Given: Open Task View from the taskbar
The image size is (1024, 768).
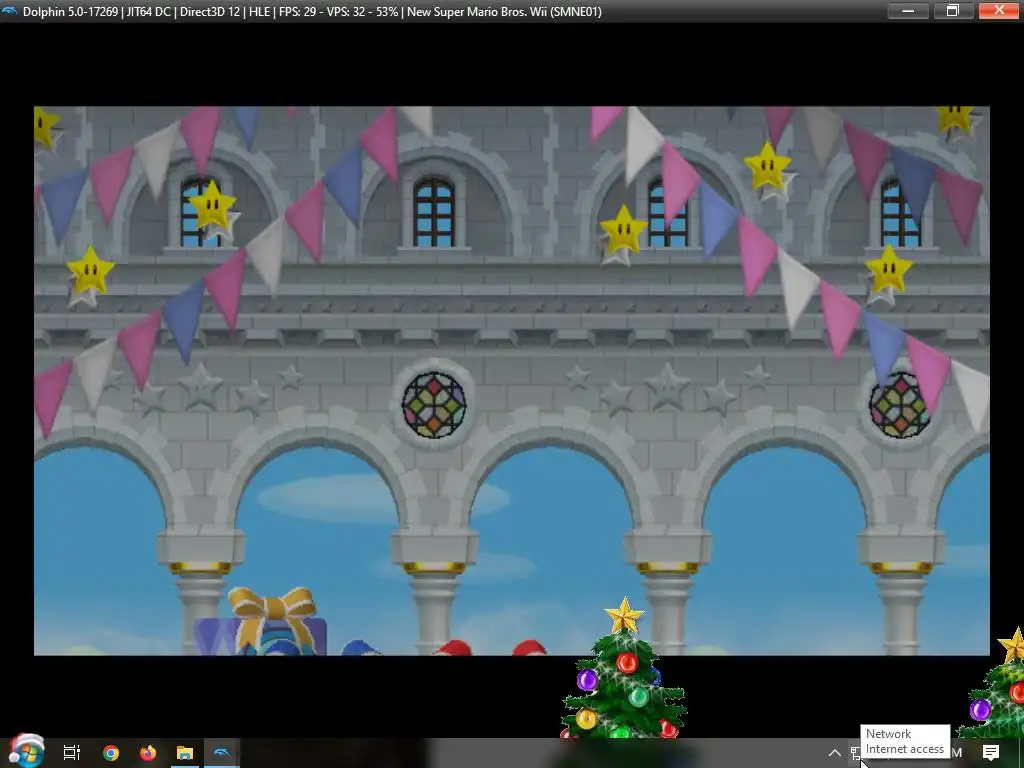Looking at the screenshot, I should click(x=72, y=753).
